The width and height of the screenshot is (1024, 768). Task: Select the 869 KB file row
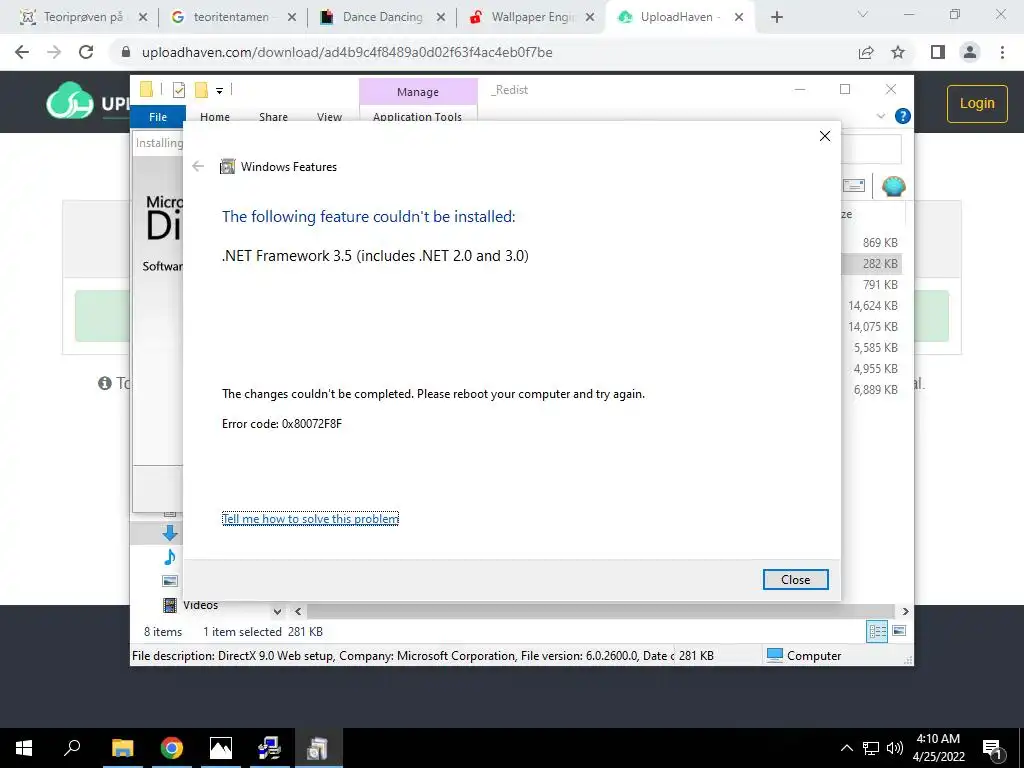[872, 242]
